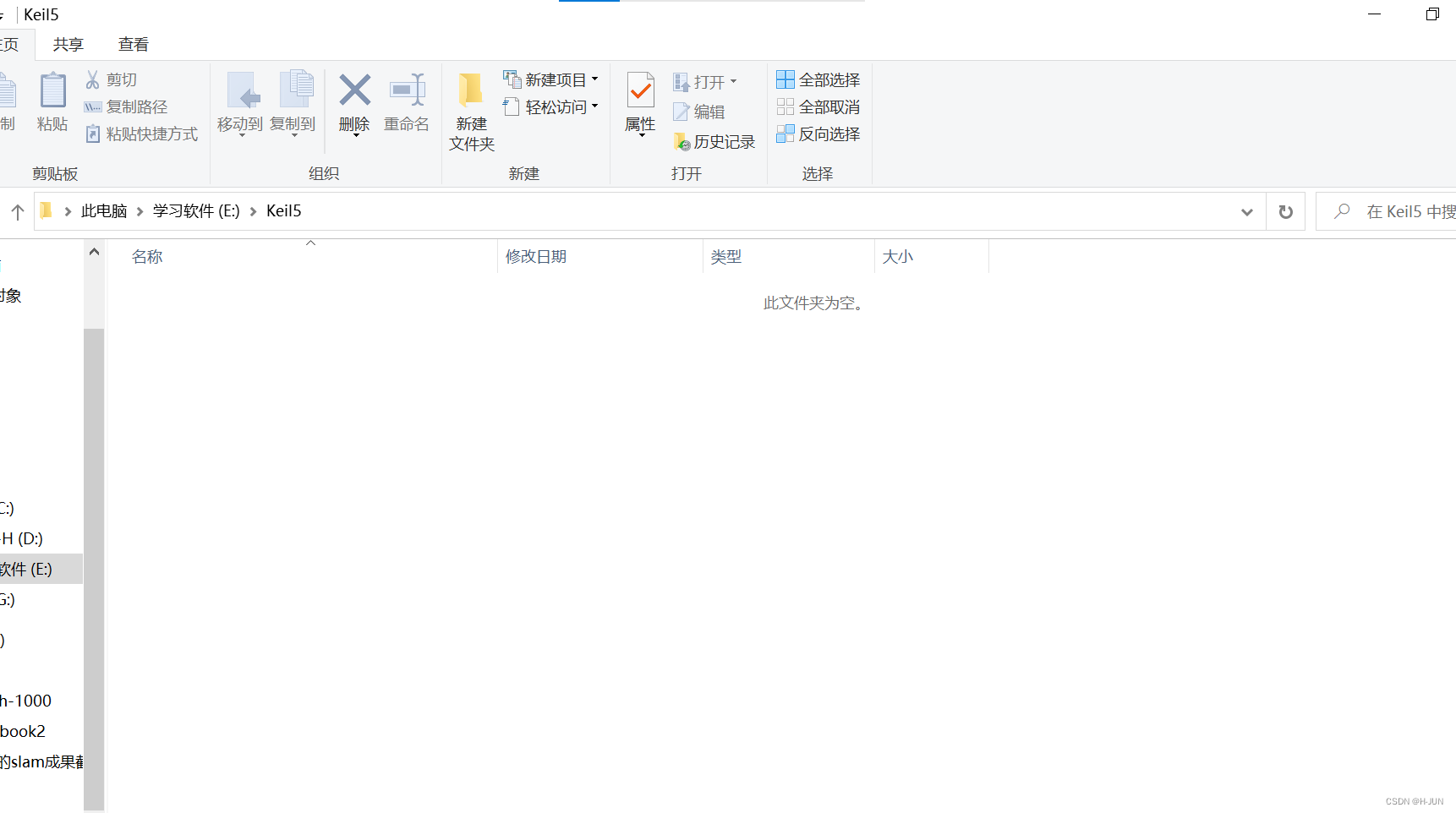Open the h-1000 folder in navigation pane
This screenshot has height=813, width=1456.
point(26,701)
